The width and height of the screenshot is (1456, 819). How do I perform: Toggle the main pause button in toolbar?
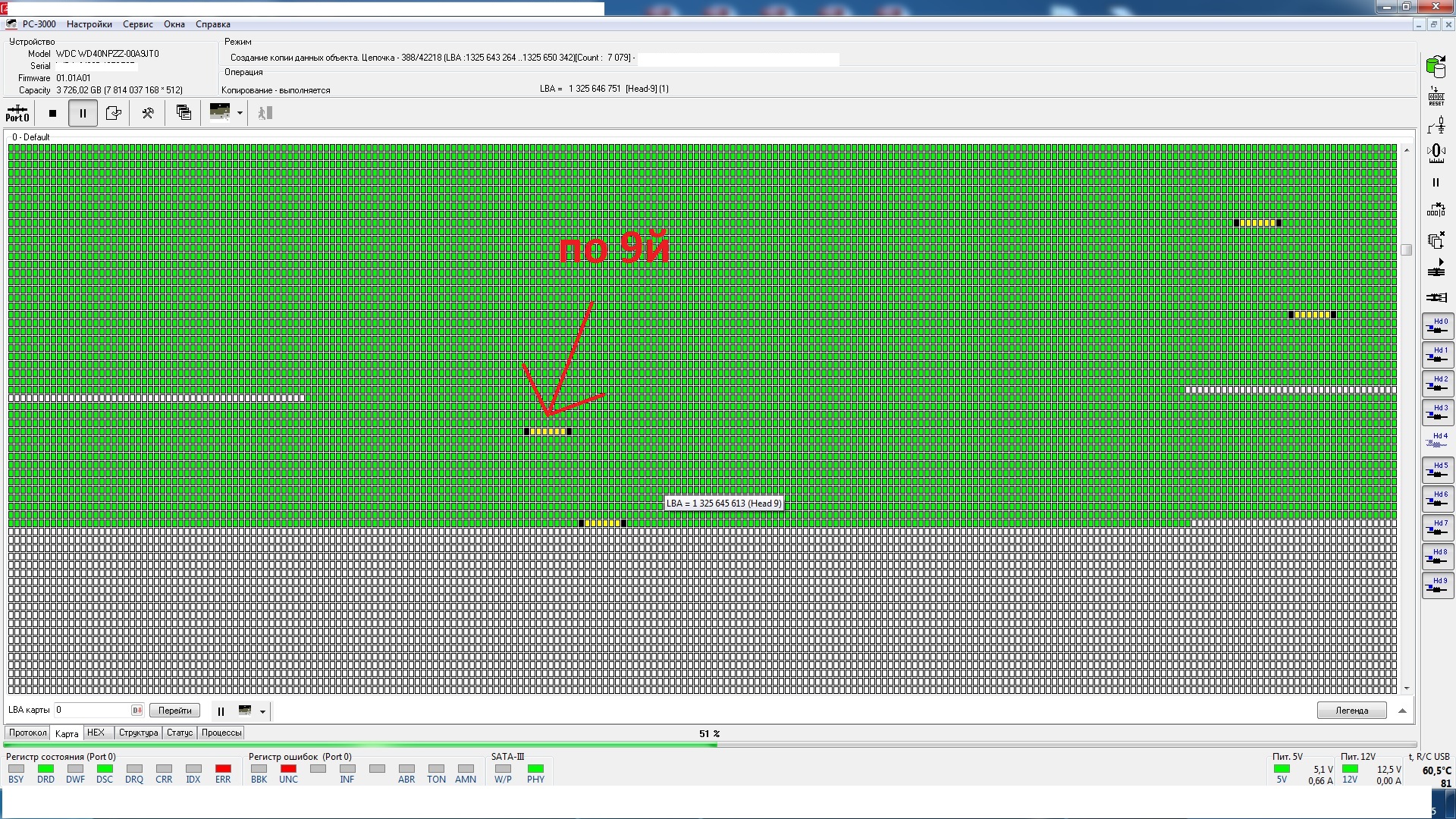click(x=83, y=113)
